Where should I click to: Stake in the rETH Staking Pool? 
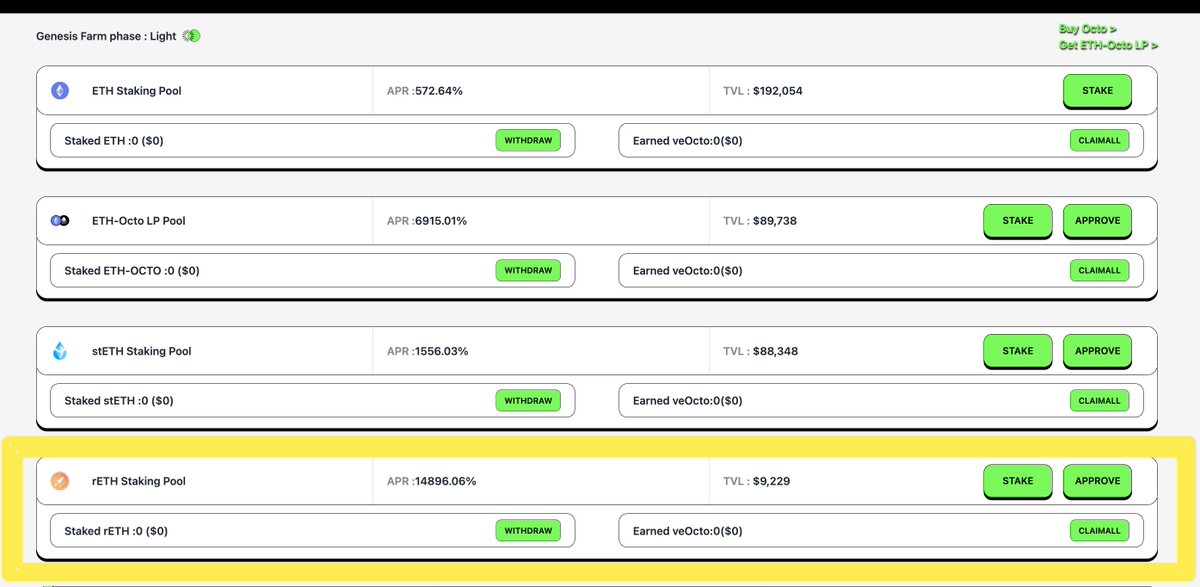coord(1018,481)
